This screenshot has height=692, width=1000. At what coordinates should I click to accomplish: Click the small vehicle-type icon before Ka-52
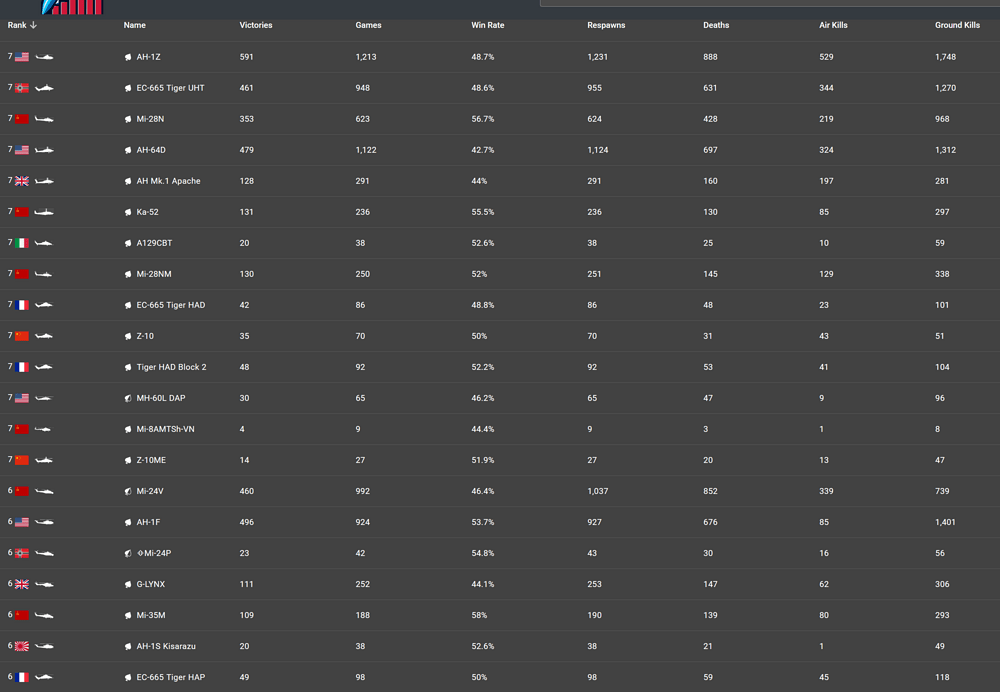pos(128,212)
